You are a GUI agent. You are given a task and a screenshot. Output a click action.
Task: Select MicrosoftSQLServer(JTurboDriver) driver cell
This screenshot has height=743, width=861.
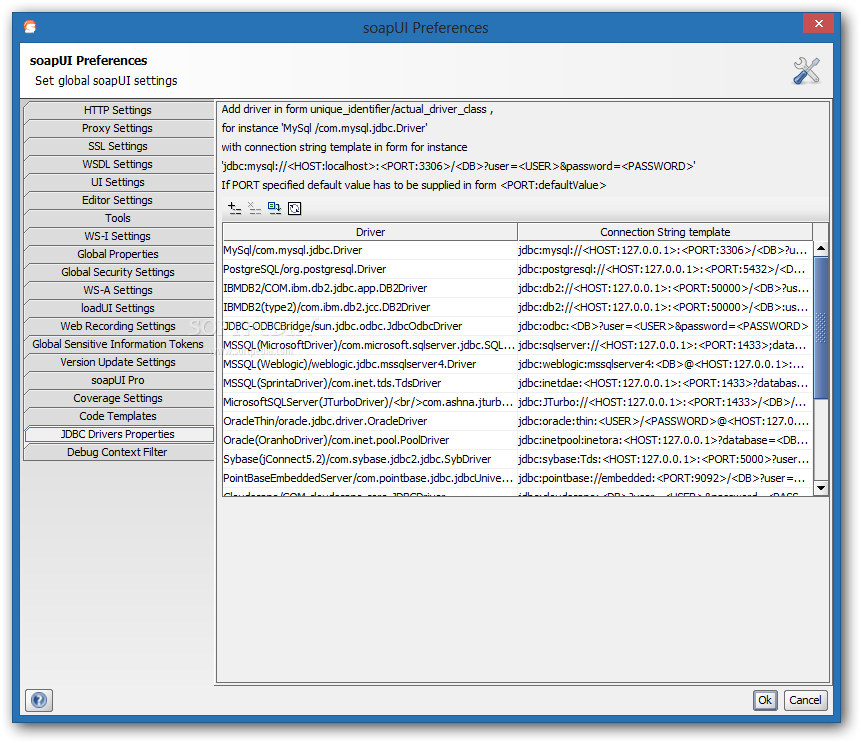370,402
